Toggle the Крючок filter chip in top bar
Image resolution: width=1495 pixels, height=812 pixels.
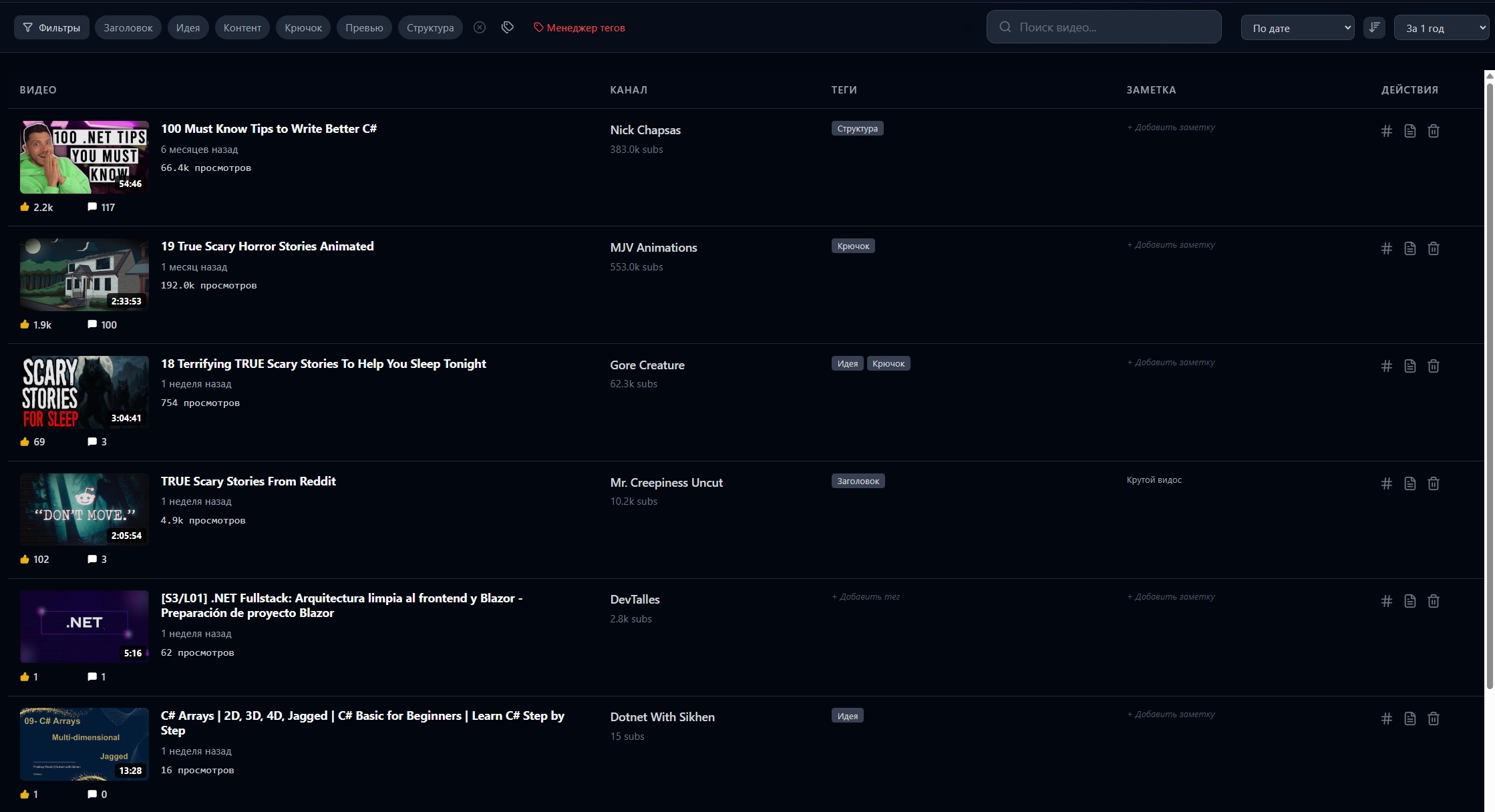tap(303, 27)
